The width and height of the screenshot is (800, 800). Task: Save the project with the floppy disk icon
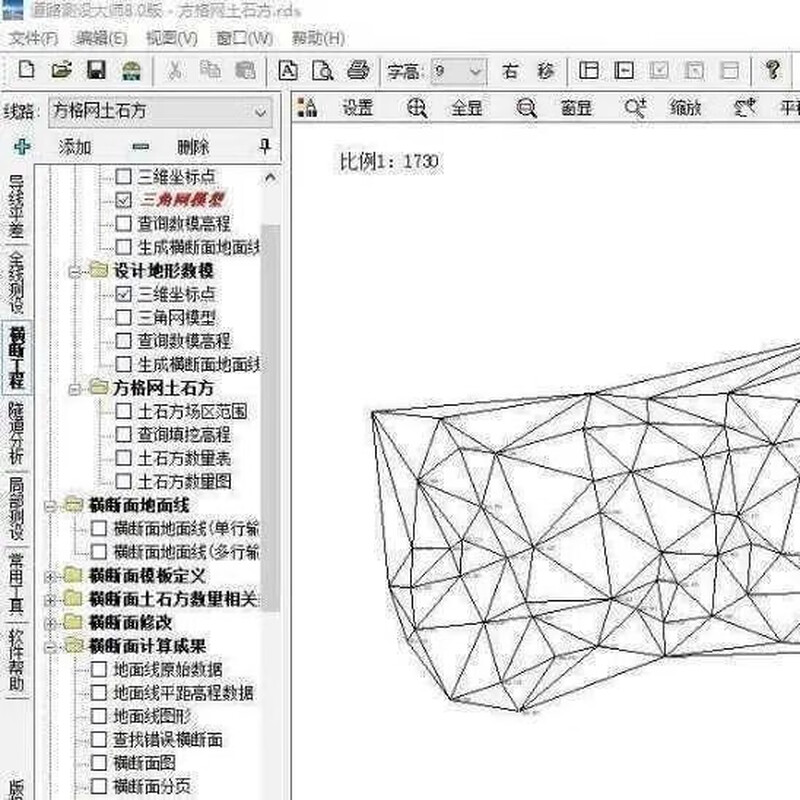click(x=96, y=71)
